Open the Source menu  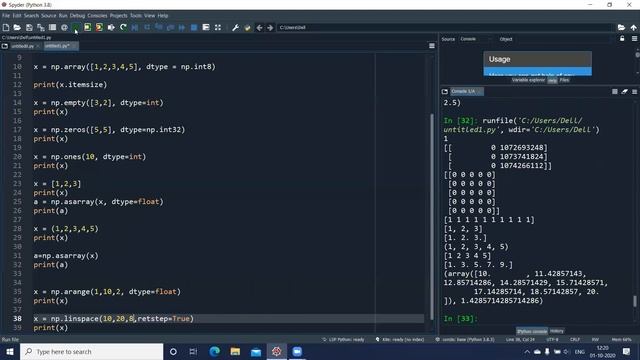(49, 16)
